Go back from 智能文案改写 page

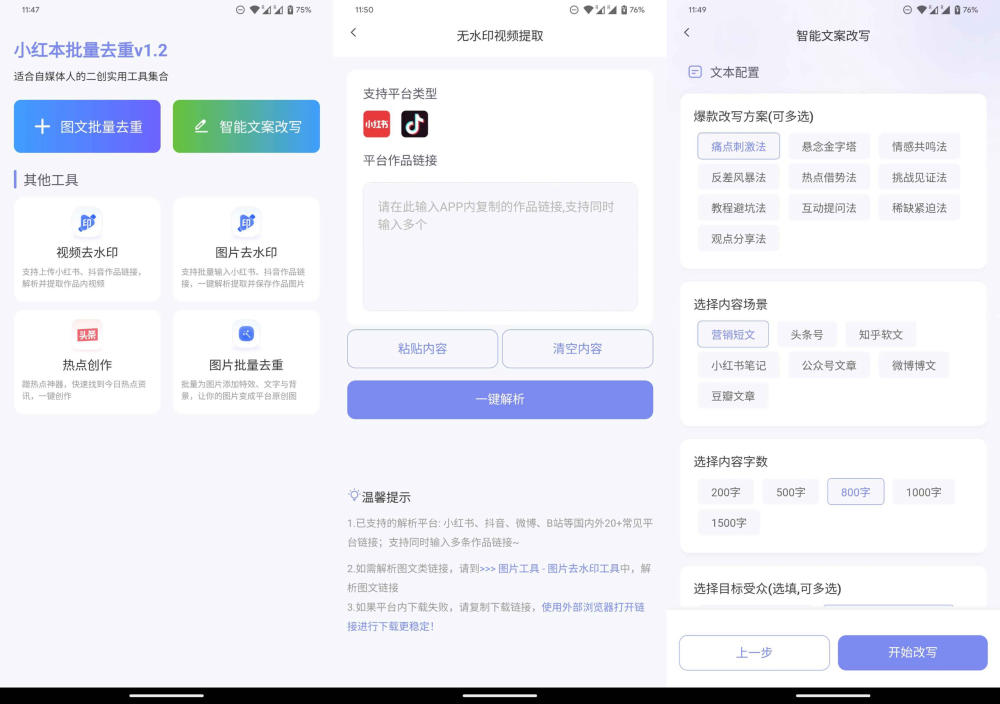686,33
